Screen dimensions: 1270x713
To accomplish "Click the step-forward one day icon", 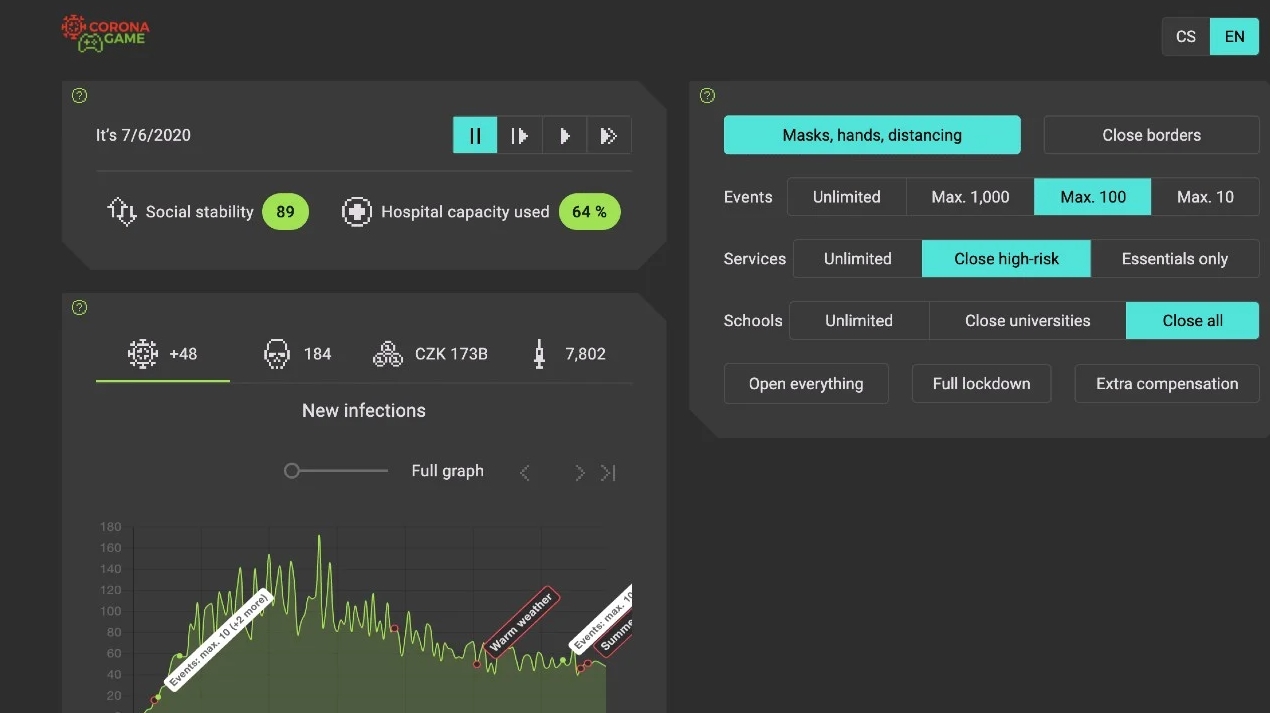I will [520, 136].
